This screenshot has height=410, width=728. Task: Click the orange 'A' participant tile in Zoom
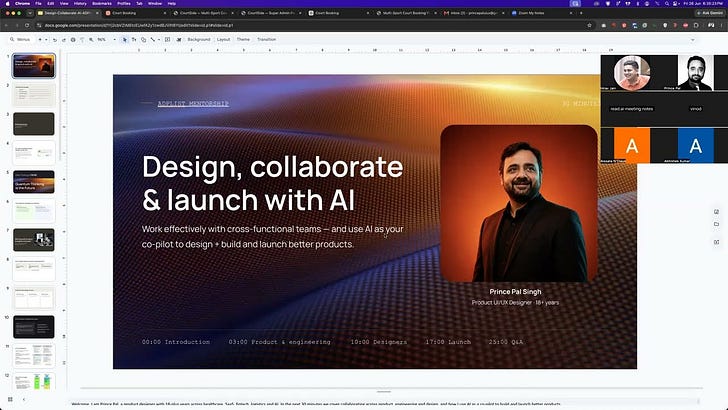632,146
